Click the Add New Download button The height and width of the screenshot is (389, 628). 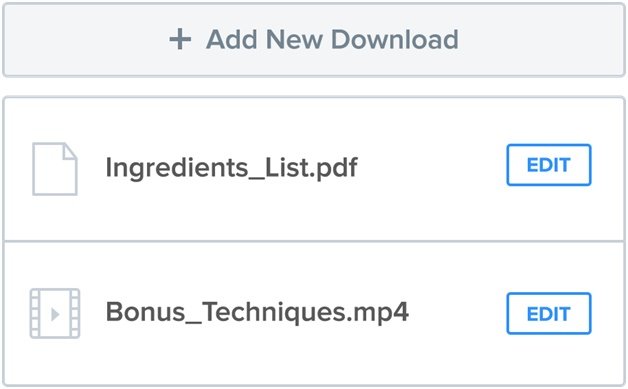[314, 39]
